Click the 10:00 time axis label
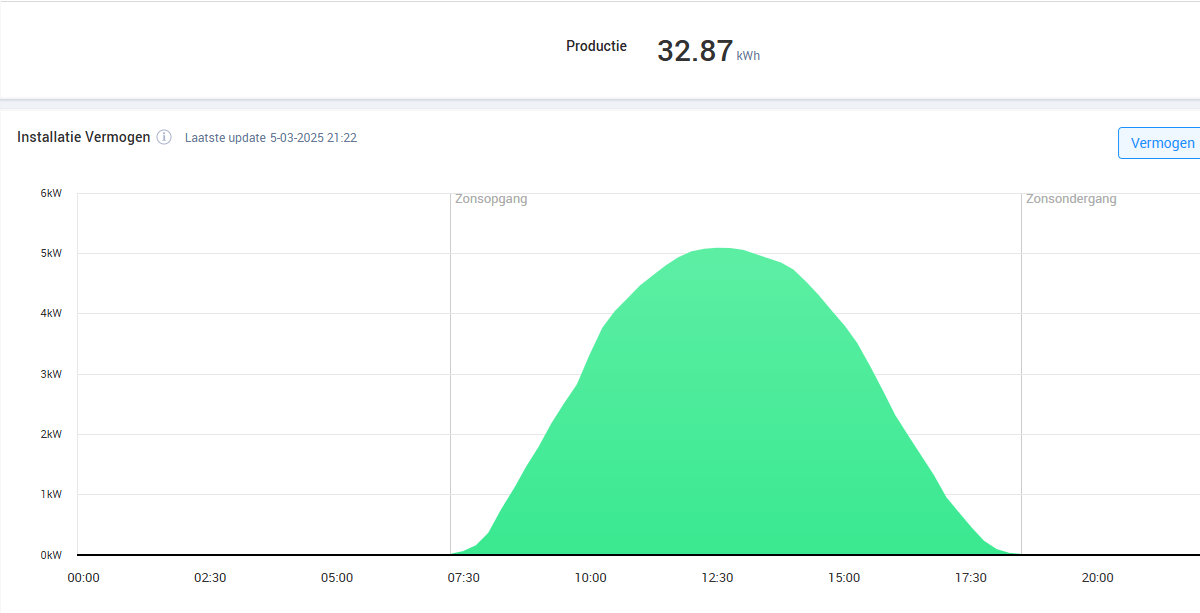 click(590, 578)
